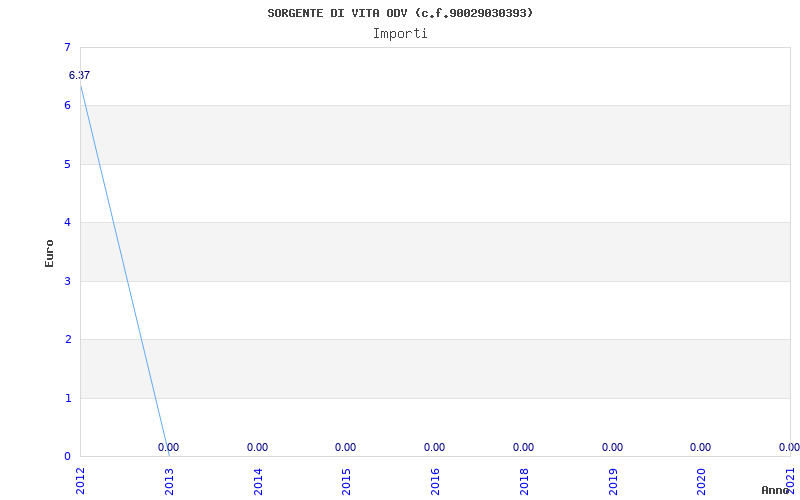800x500 pixels.
Task: Select the Importi subtitle
Action: [x=400, y=34]
